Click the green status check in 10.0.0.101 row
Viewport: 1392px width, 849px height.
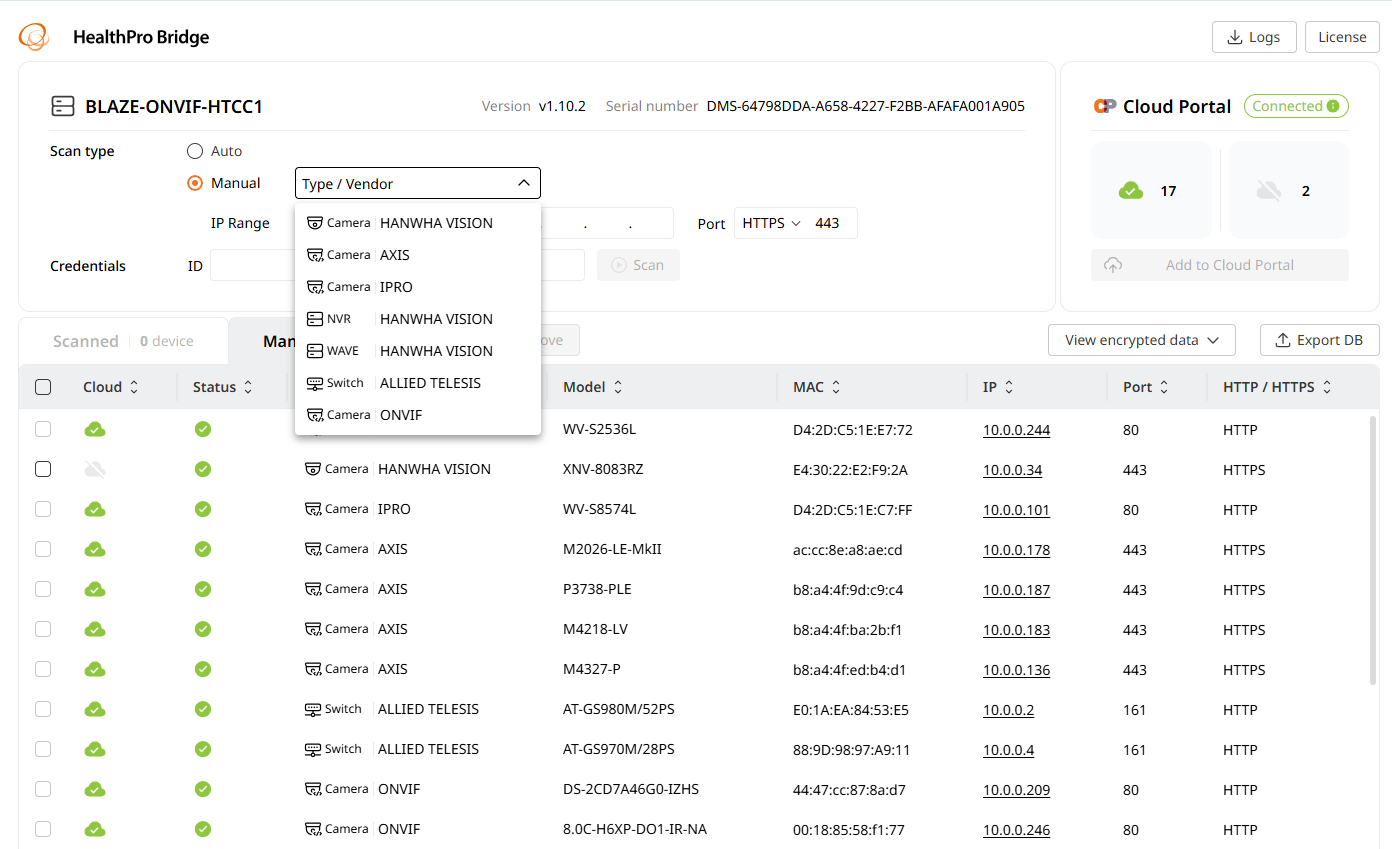(x=203, y=509)
